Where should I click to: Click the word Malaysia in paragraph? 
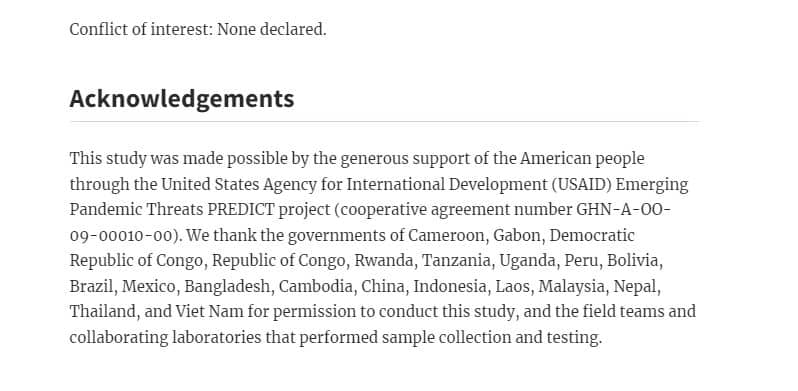click(572, 287)
